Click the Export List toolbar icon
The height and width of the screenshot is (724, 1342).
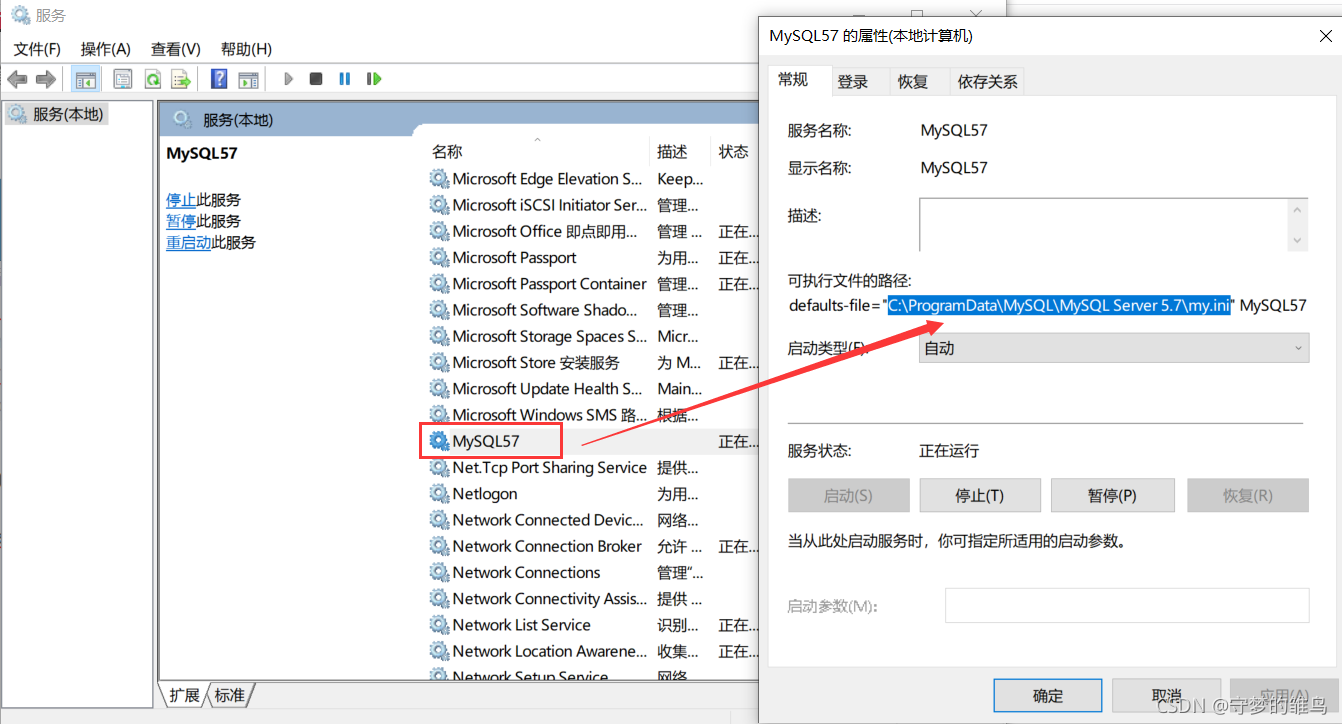(x=181, y=79)
